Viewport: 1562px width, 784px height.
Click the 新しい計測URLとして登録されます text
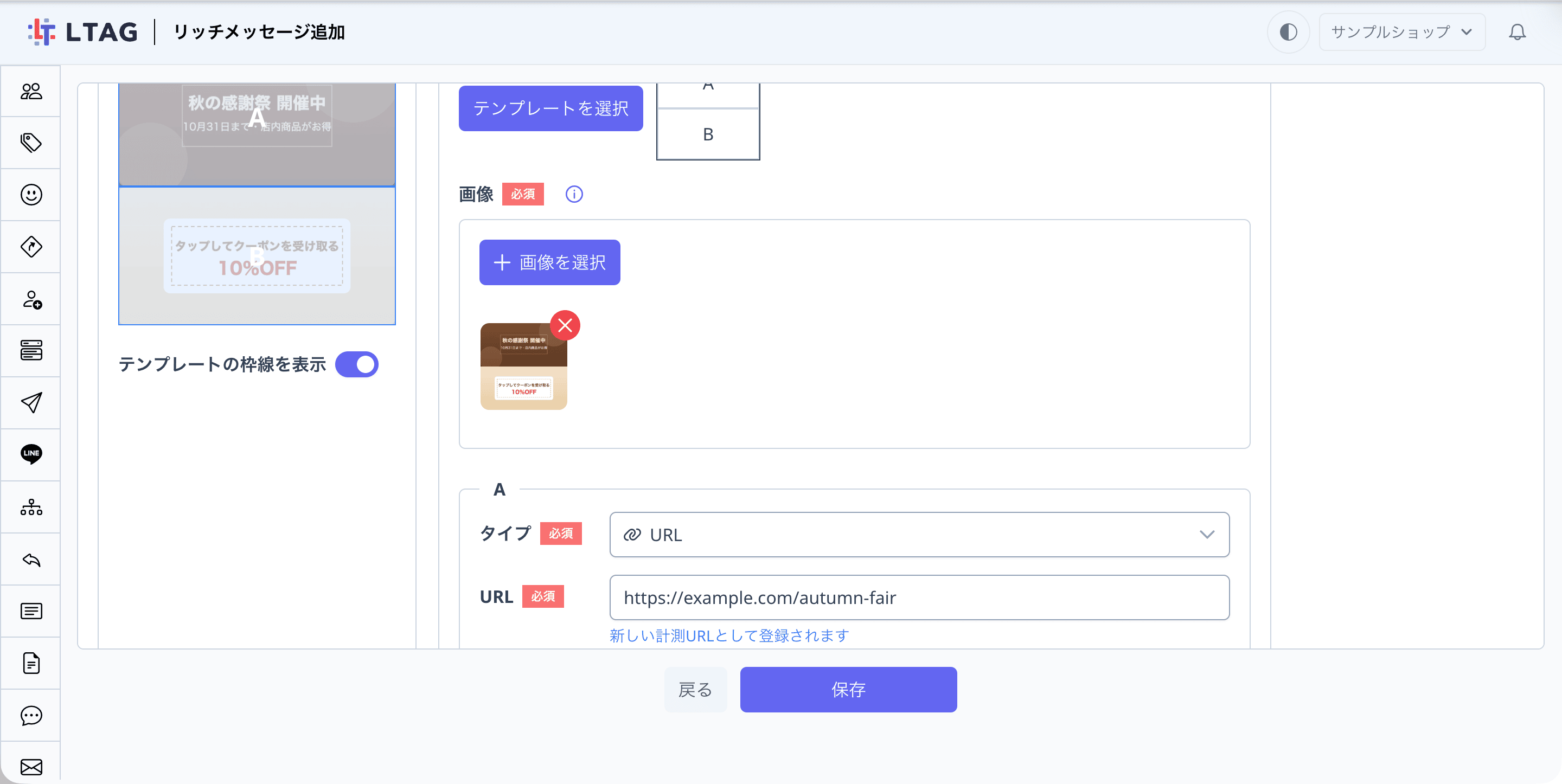[x=729, y=635]
